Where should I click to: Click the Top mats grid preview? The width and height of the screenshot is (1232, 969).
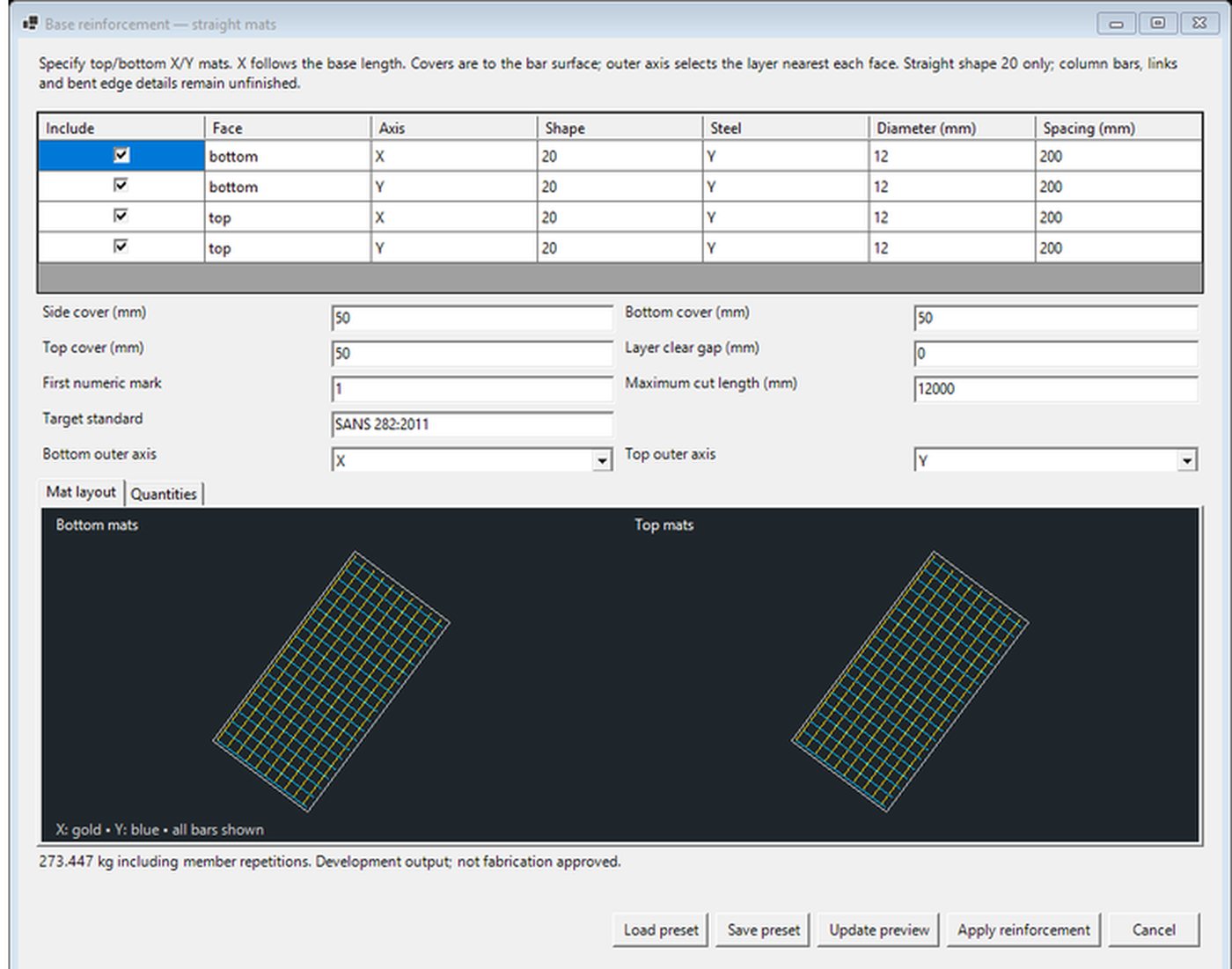(x=910, y=681)
